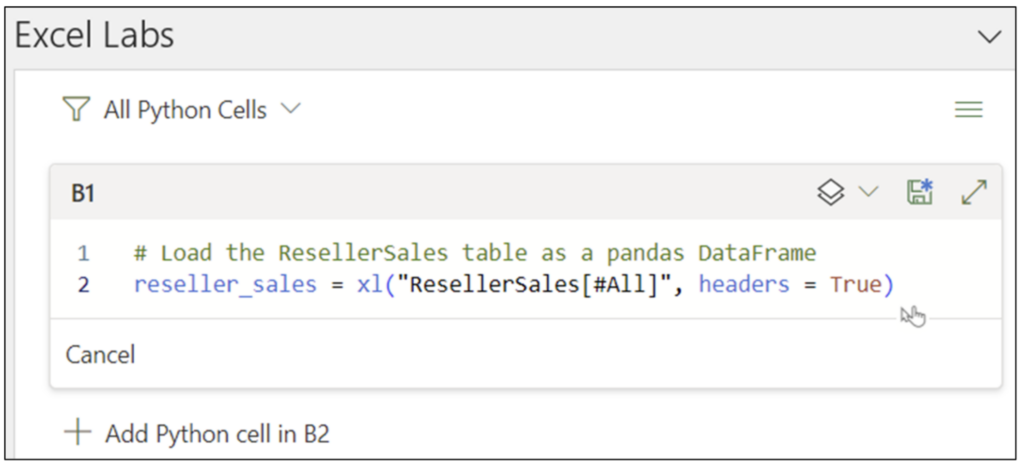Click Add Python cell in B2 text
This screenshot has height=466, width=1024.
(217, 433)
